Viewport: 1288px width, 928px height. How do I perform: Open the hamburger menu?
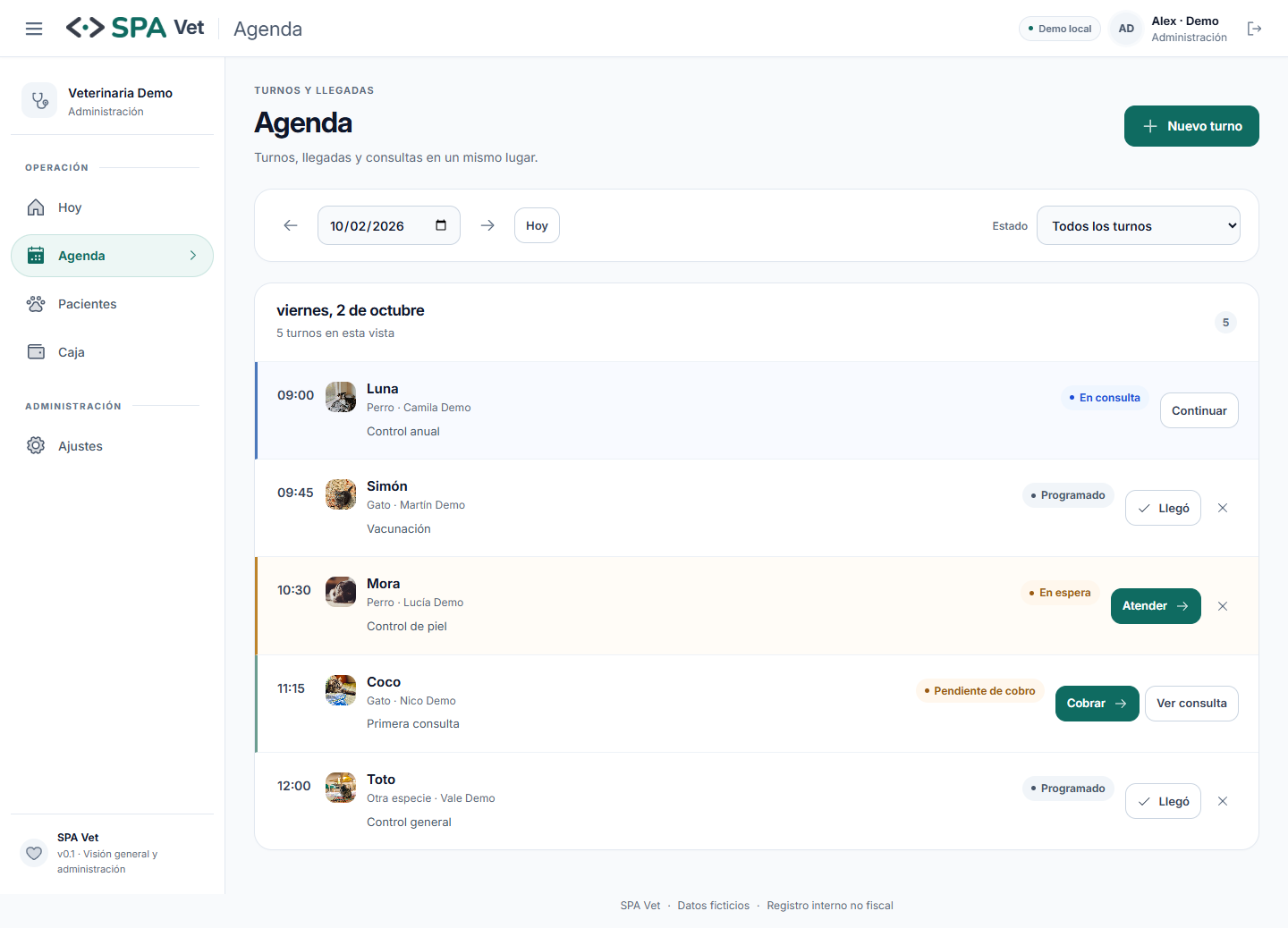34,29
